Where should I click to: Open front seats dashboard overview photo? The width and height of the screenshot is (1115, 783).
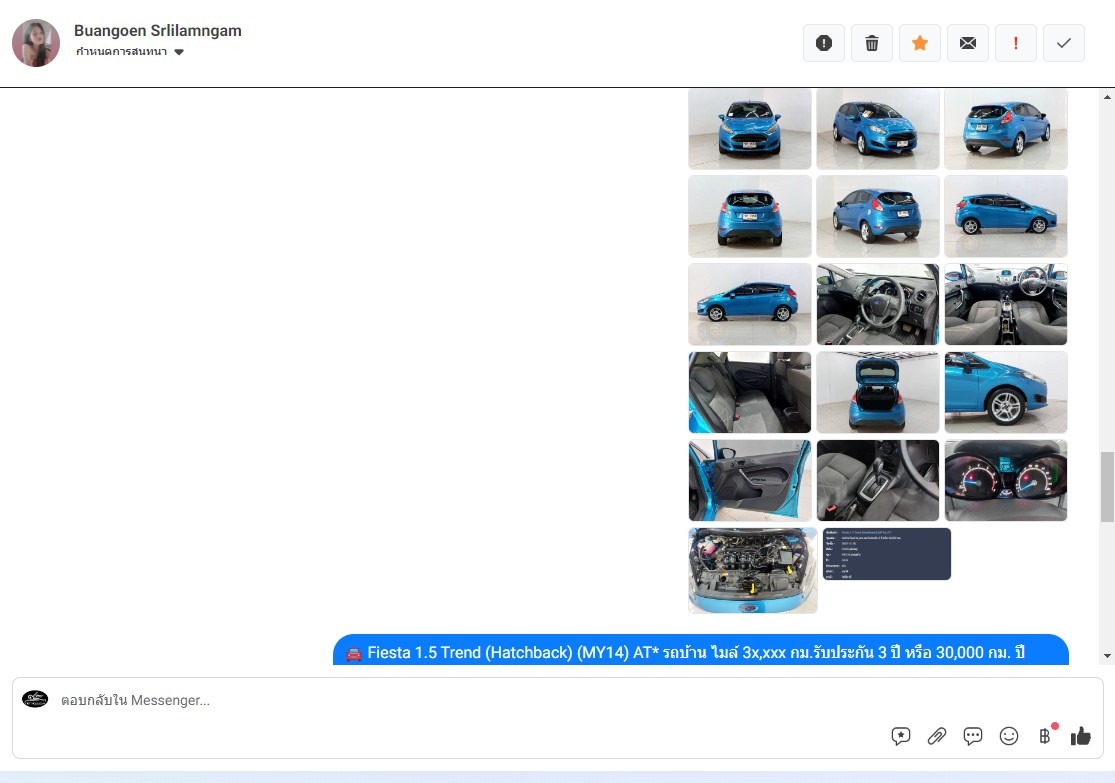1005,304
